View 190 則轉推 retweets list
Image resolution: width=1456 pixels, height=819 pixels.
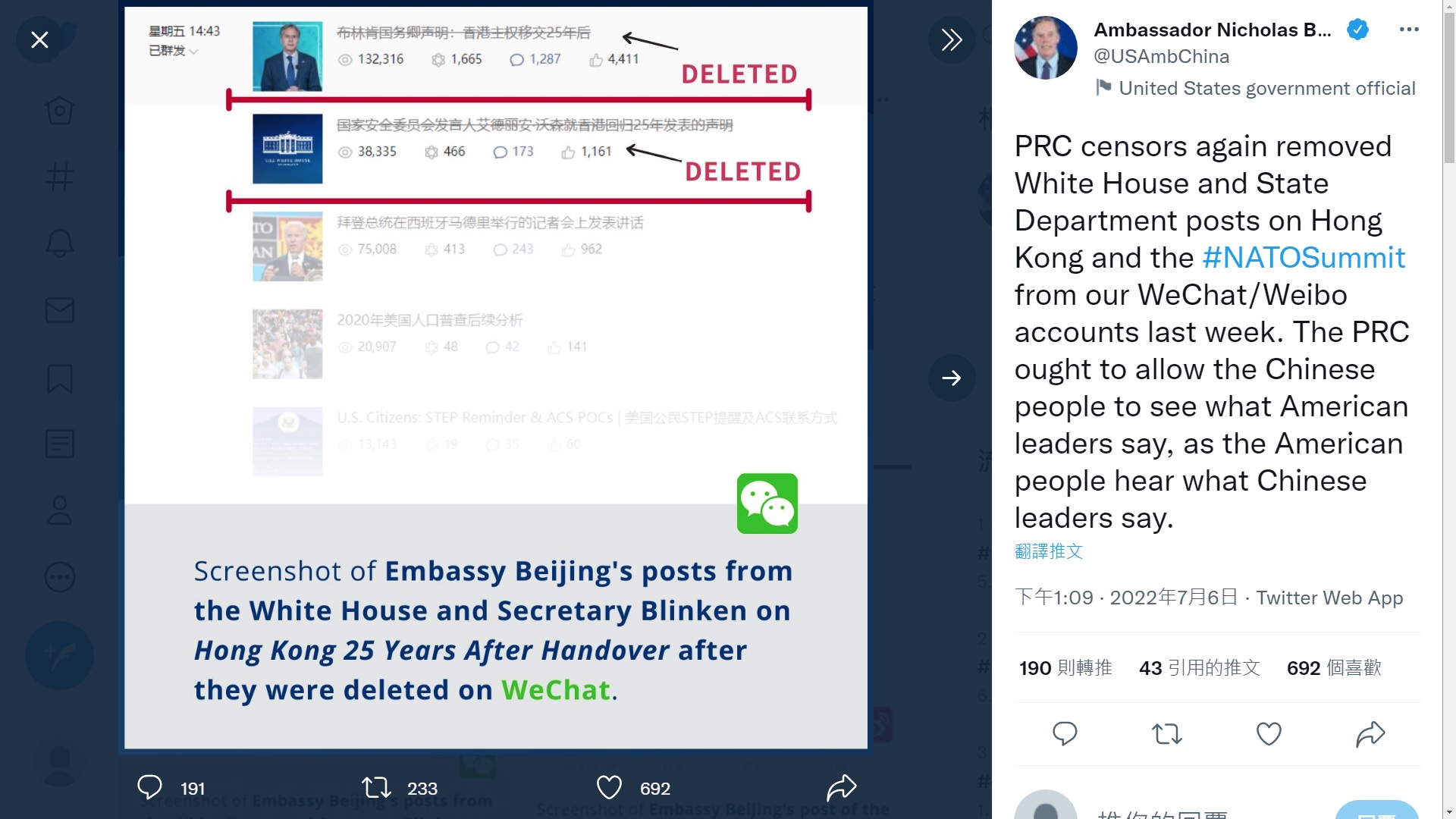pyautogui.click(x=1065, y=668)
